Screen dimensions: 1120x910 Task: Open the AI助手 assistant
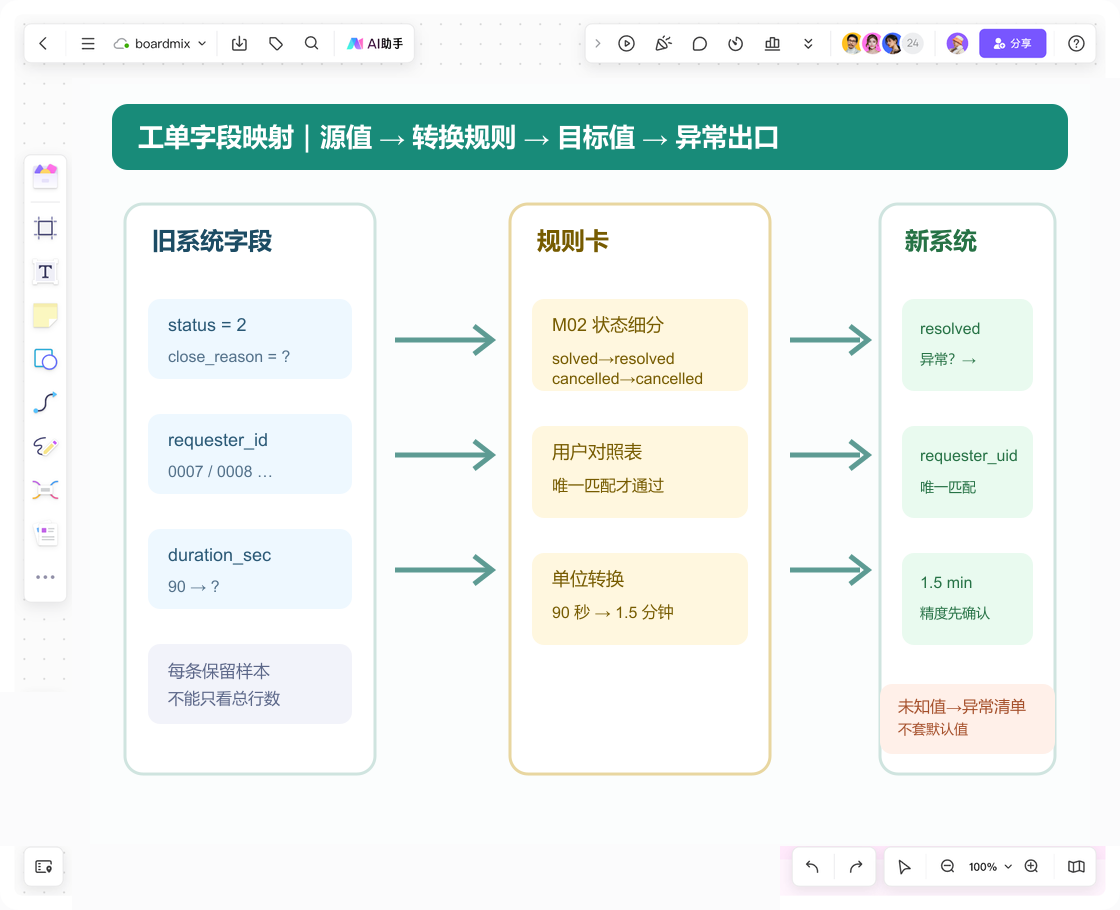click(375, 44)
